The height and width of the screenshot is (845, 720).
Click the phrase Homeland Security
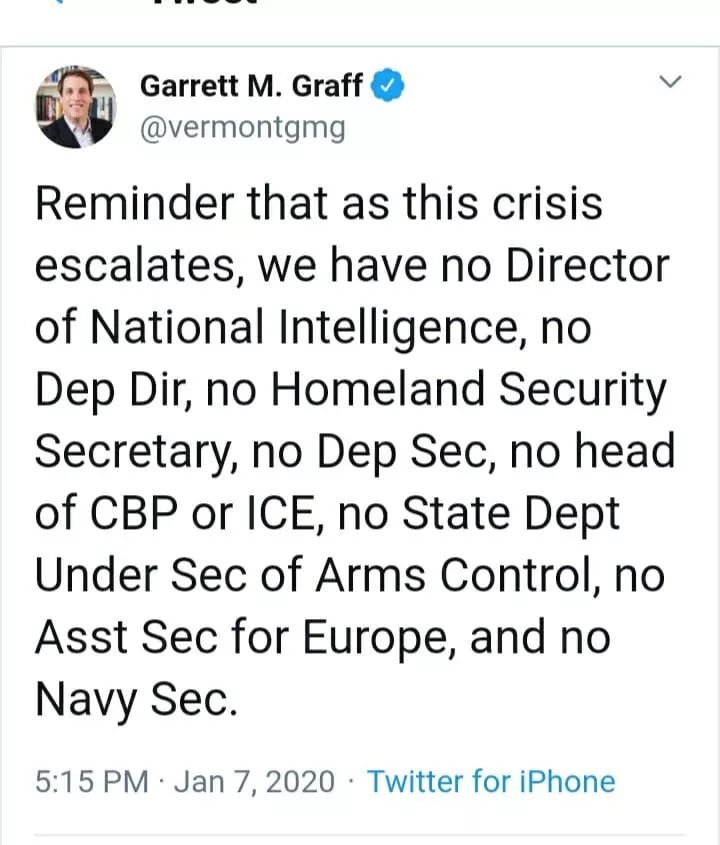[467, 390]
